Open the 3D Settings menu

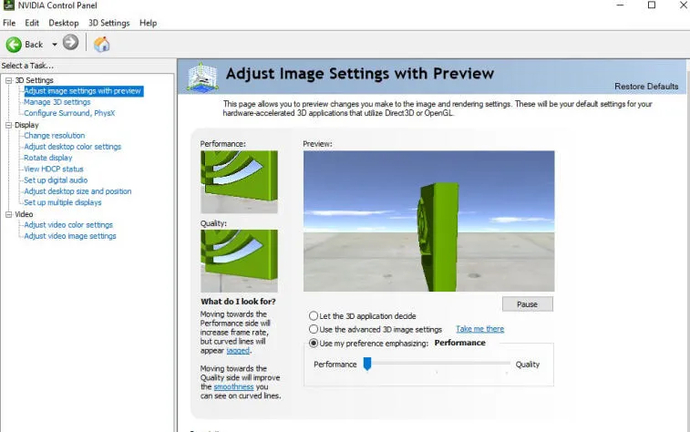(x=108, y=22)
